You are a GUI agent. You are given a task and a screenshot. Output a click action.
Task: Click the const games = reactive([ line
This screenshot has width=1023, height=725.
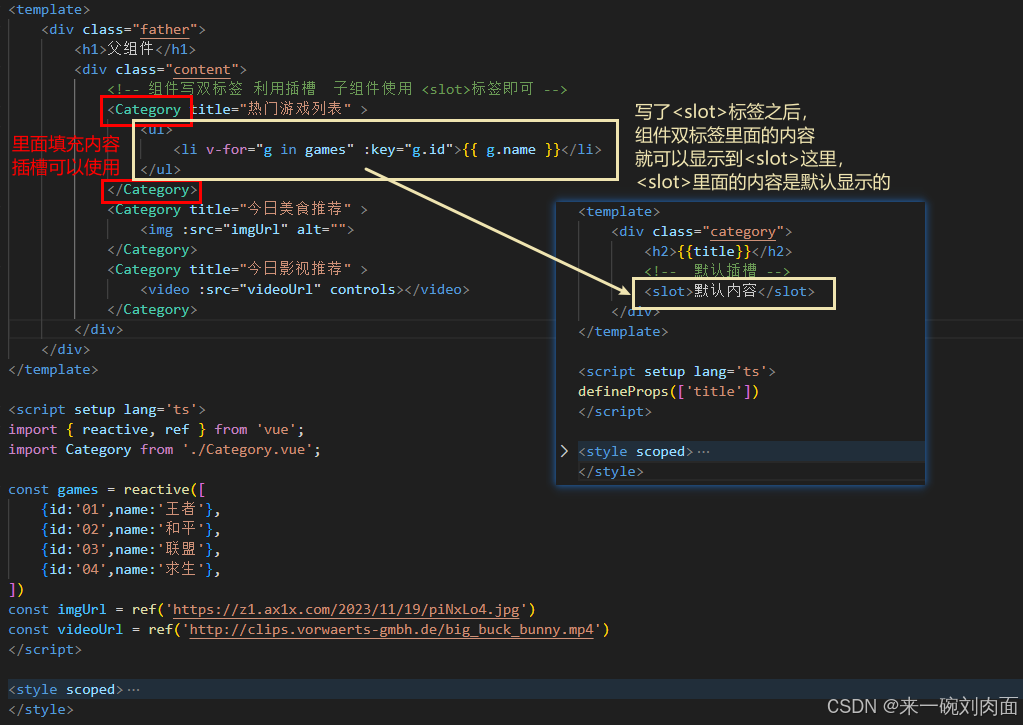coord(107,489)
